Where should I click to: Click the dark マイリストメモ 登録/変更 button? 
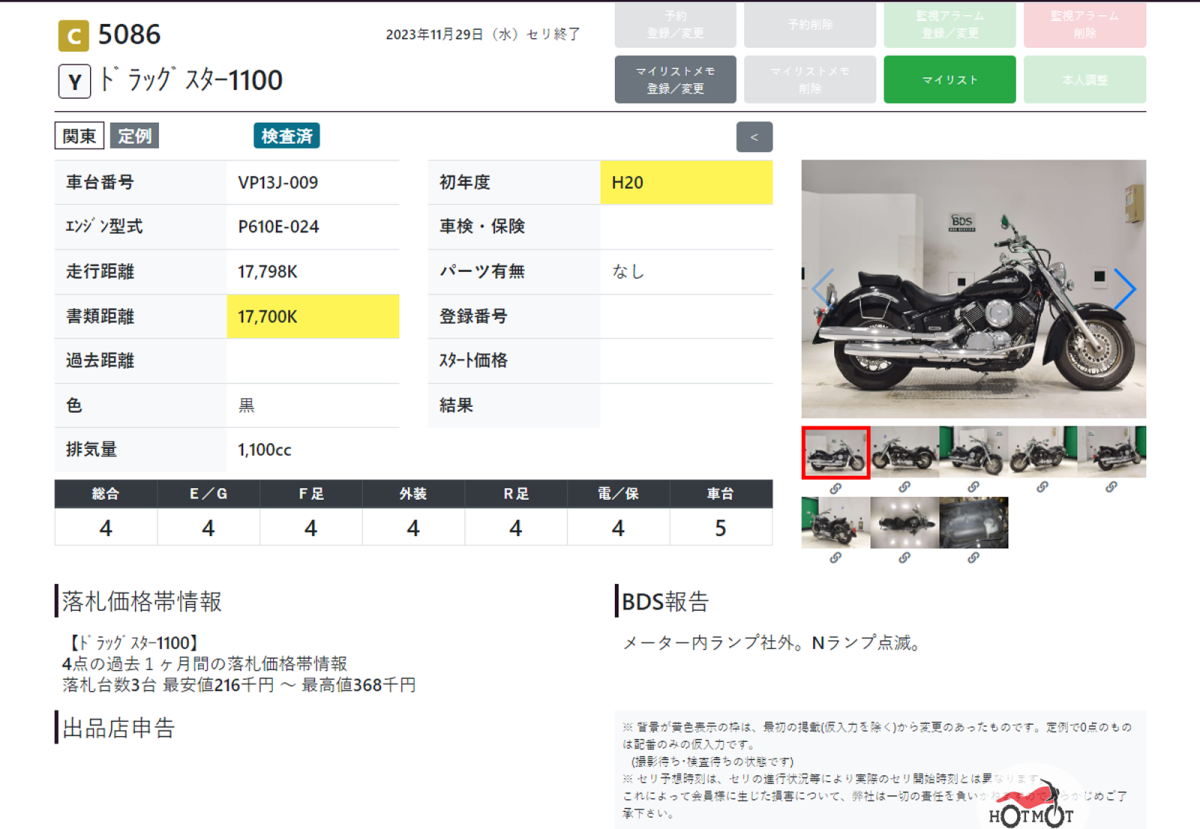675,80
